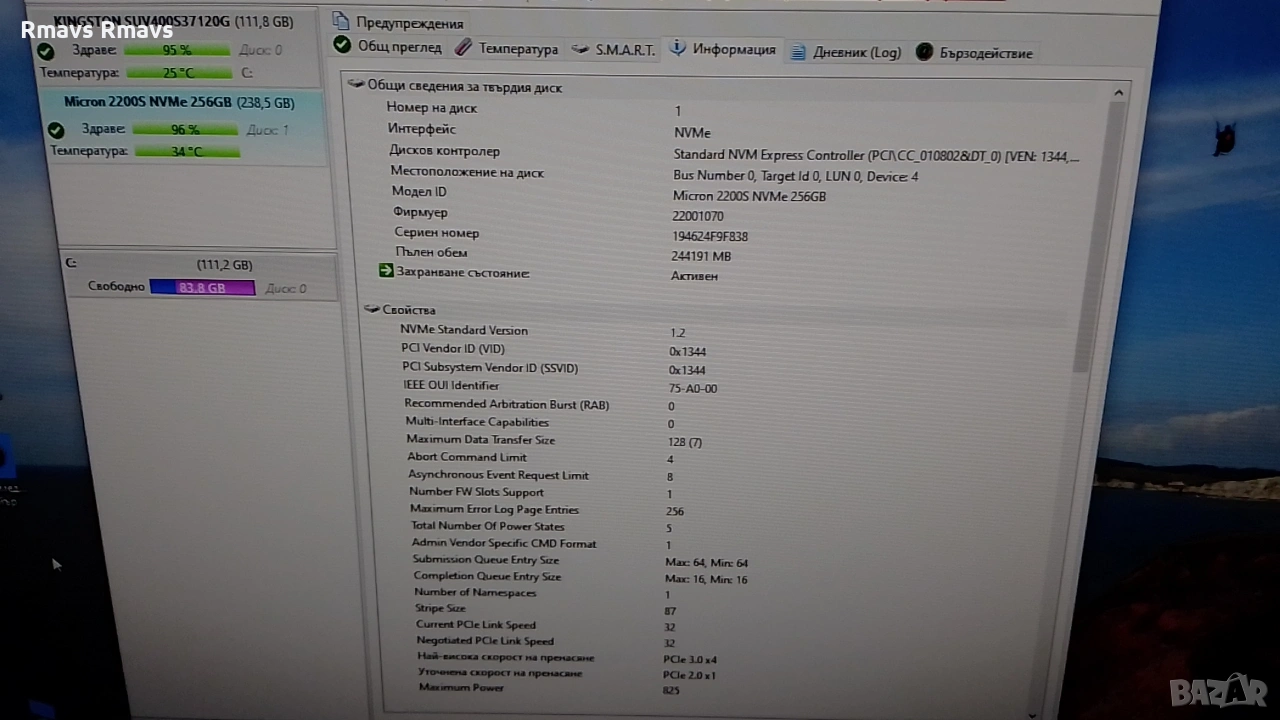This screenshot has width=1280, height=720.
Task: Select the Модел ID row label
Action: point(419,192)
